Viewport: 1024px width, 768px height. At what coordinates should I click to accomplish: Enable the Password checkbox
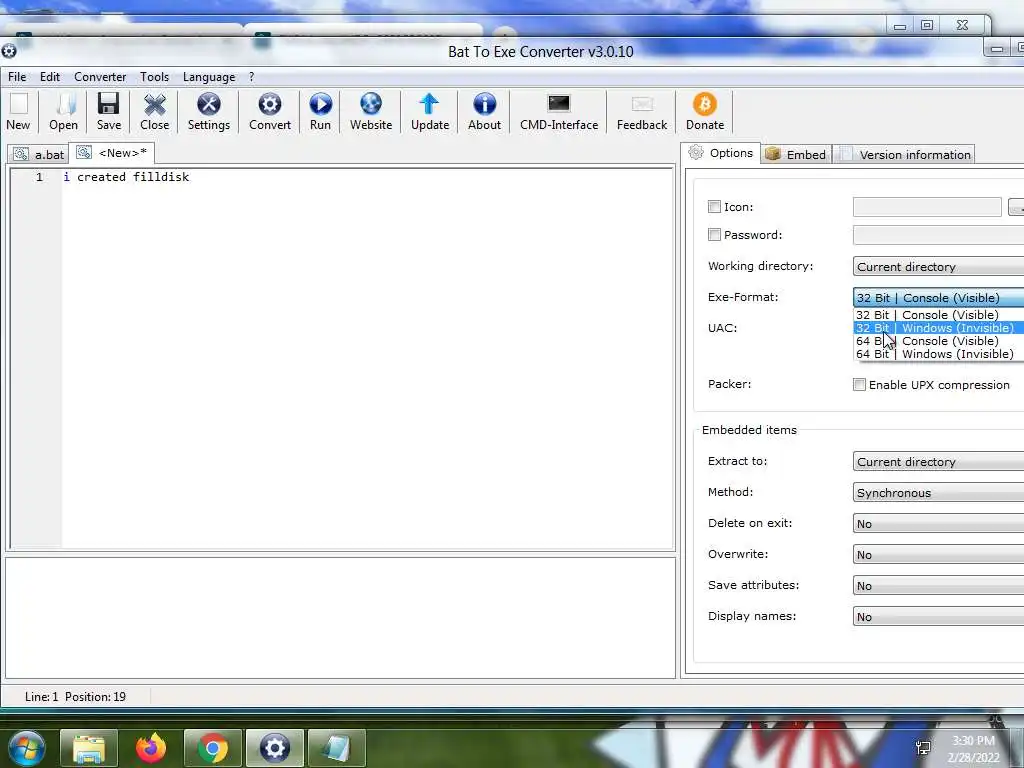714,234
